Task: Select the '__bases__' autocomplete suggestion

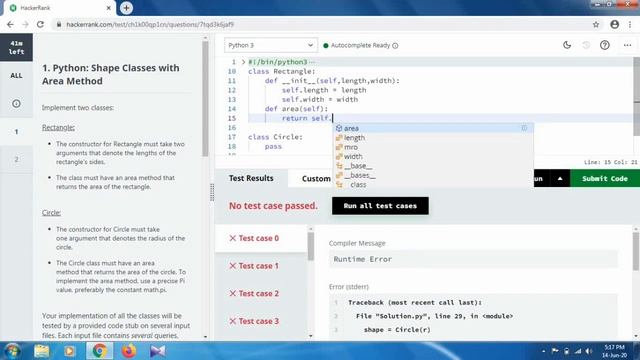Action: tap(433, 175)
